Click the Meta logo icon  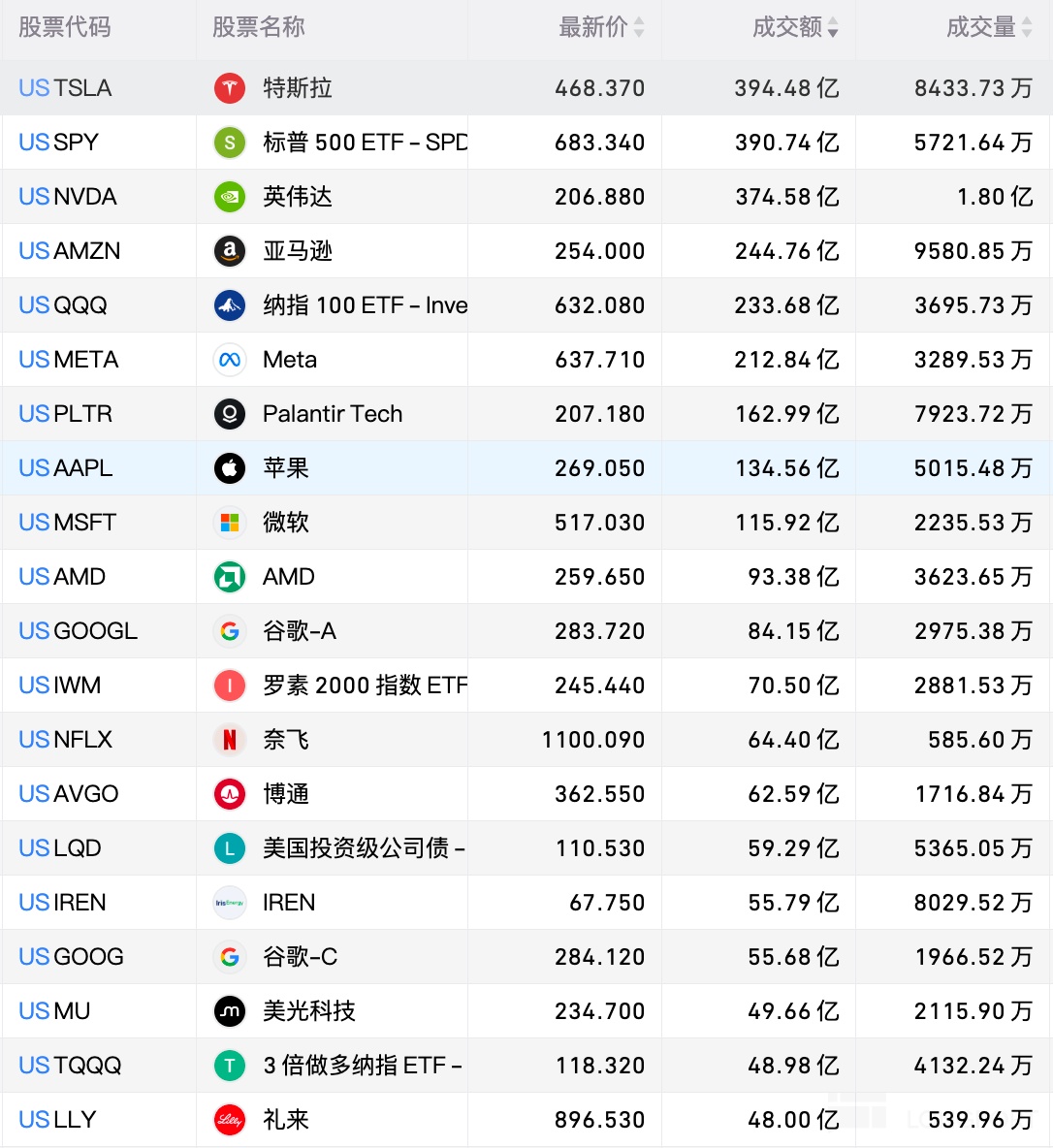click(x=230, y=360)
